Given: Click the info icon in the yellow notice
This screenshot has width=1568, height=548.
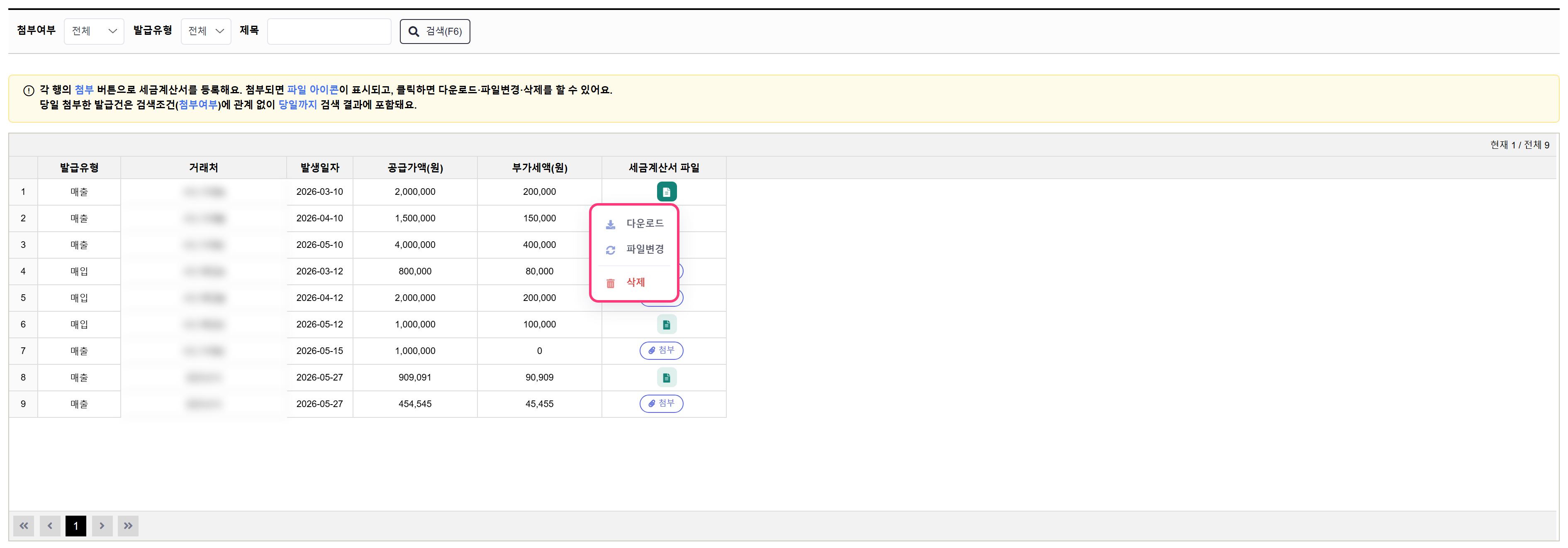Looking at the screenshot, I should coord(29,91).
